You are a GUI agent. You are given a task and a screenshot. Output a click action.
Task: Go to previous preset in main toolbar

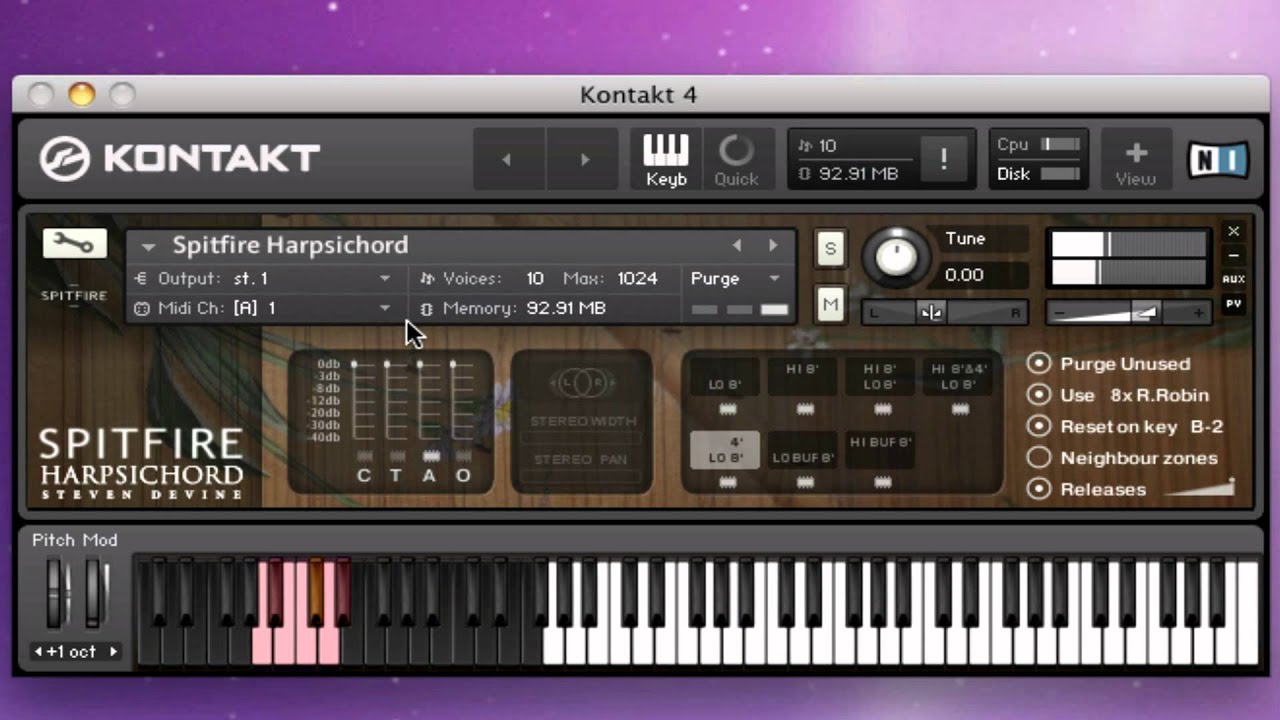click(507, 159)
